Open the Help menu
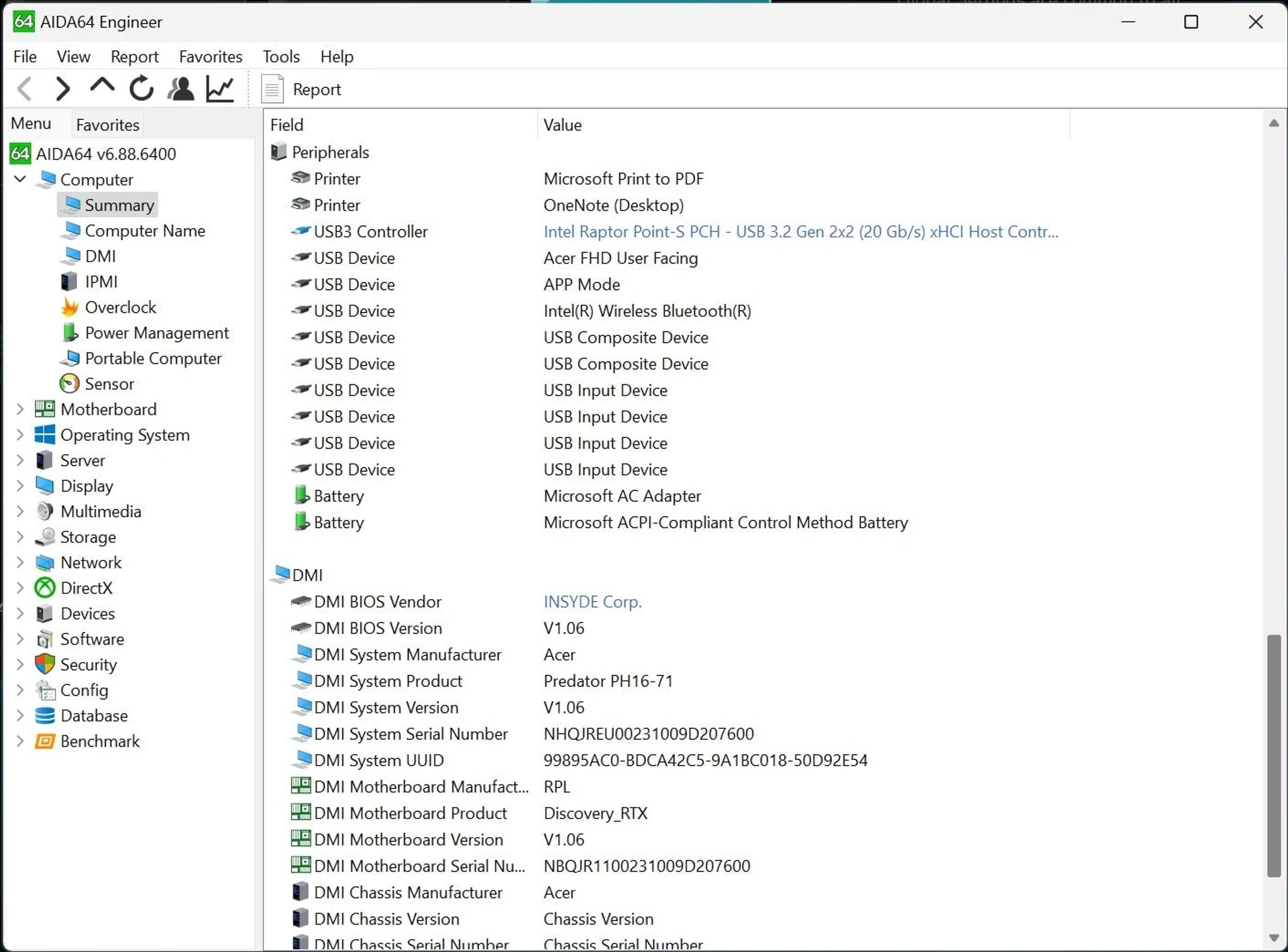 pyautogui.click(x=337, y=56)
